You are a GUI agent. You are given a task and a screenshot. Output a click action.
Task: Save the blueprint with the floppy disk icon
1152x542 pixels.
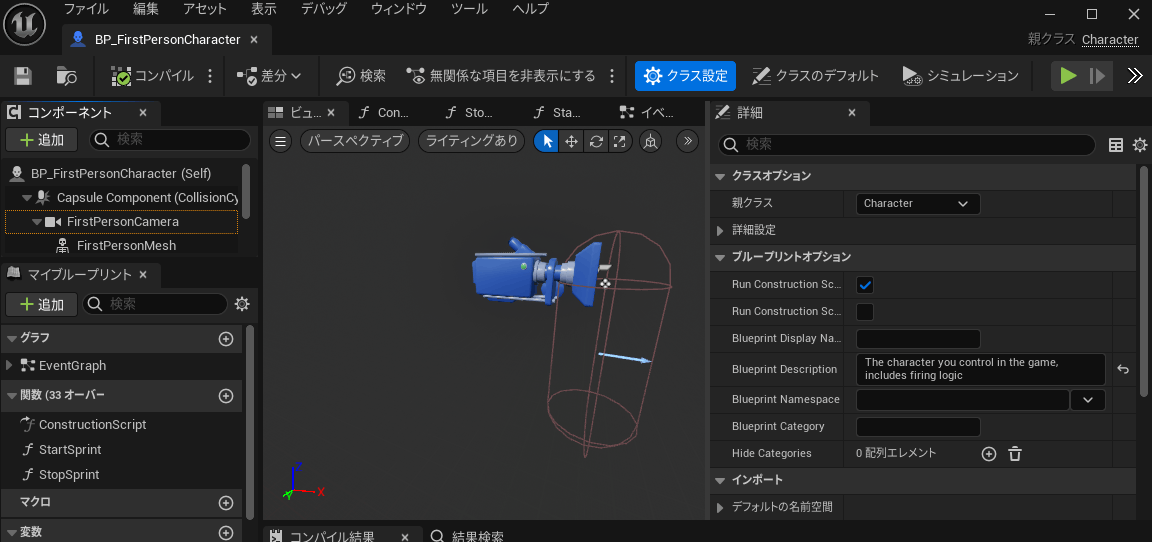click(x=23, y=76)
